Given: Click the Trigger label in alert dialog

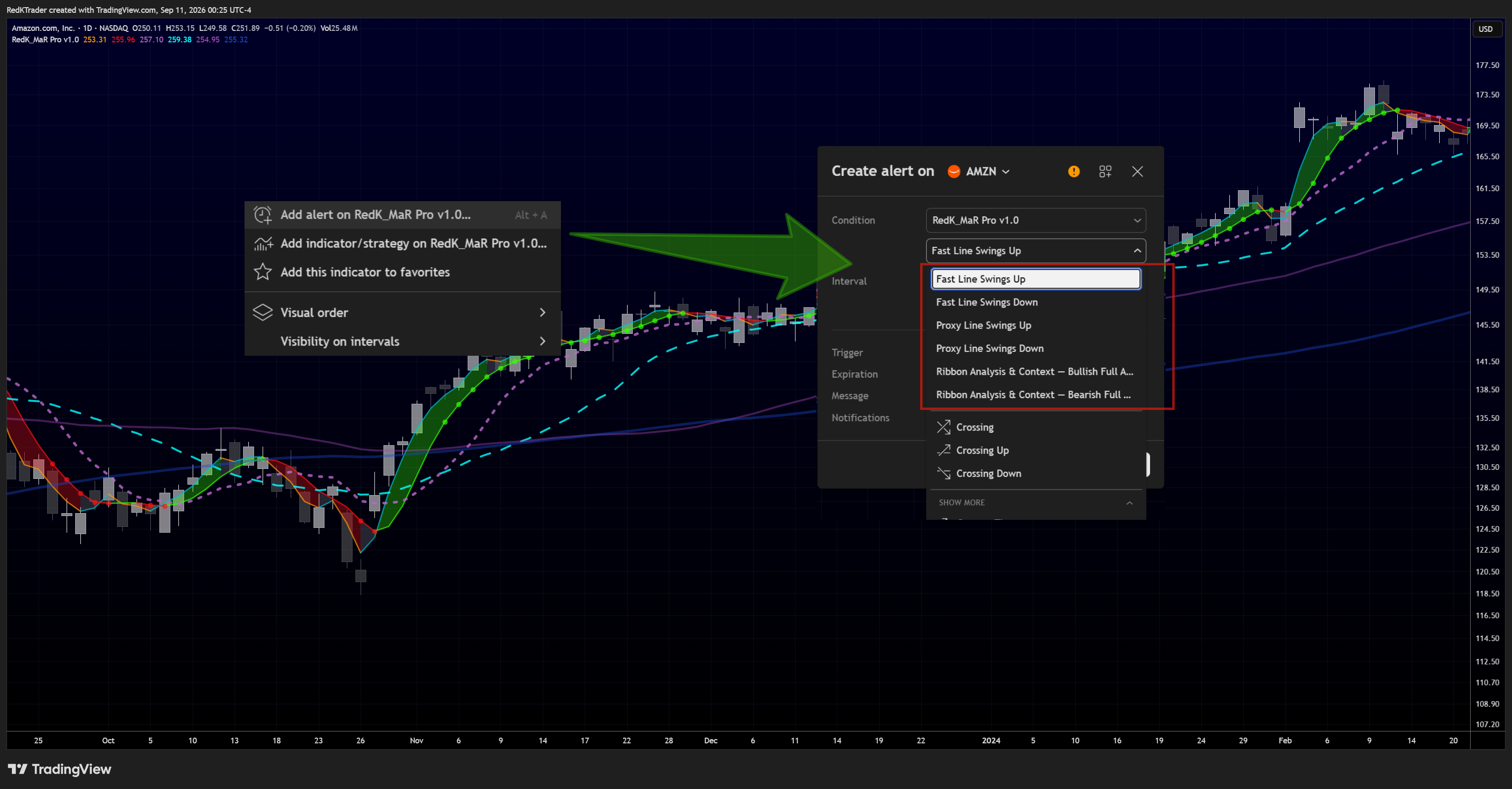Looking at the screenshot, I should pos(847,352).
